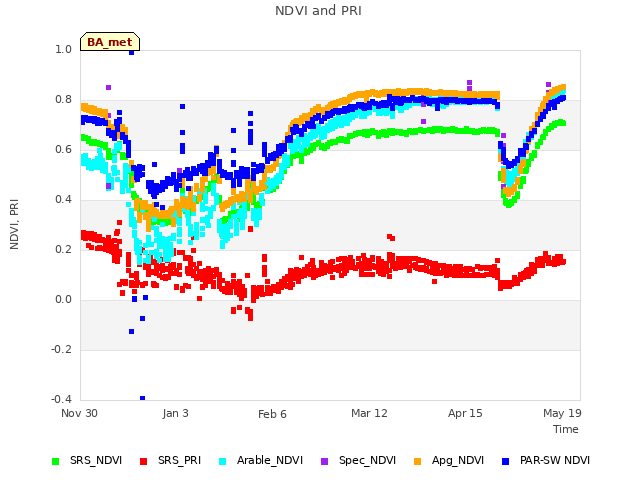The width and height of the screenshot is (640, 480).
Task: Click the green SRS_NDVI legend swatch
Action: click(56, 461)
